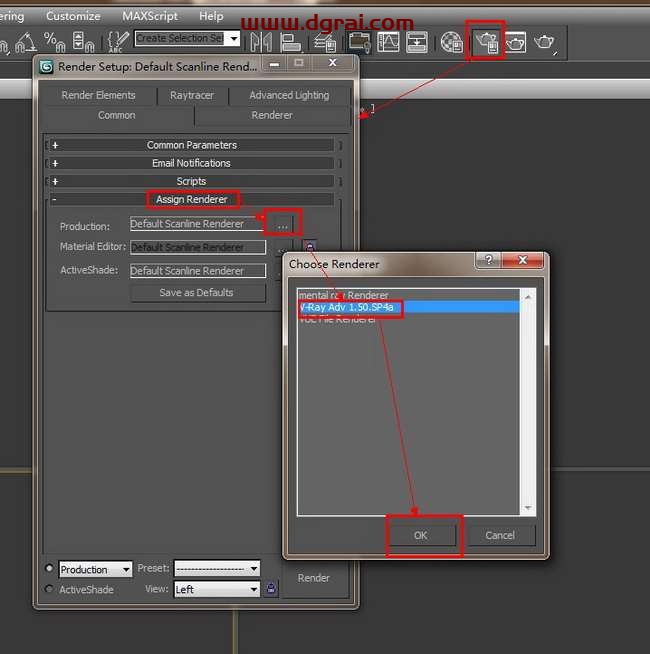Open the Rendered Frame Window icon

(516, 42)
